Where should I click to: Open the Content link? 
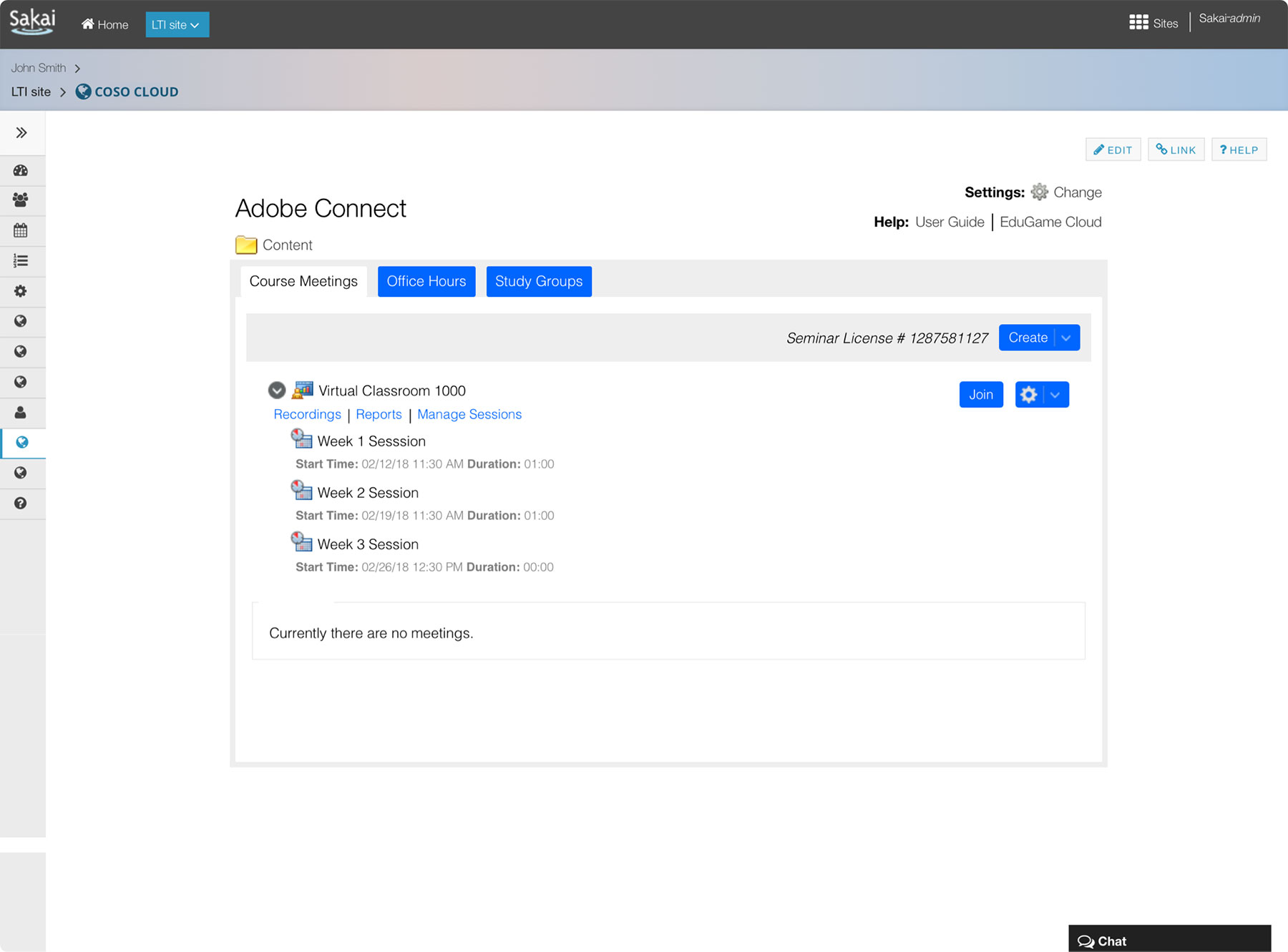coord(288,245)
